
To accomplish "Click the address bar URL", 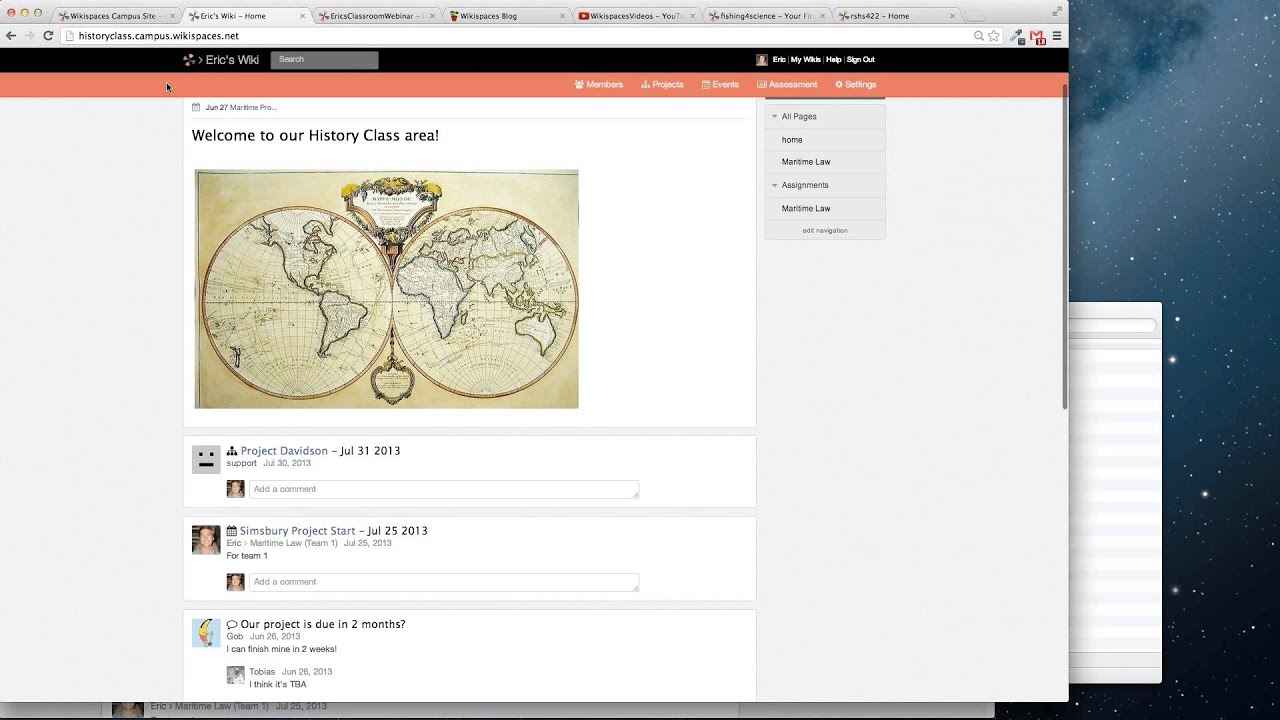I will coord(159,35).
